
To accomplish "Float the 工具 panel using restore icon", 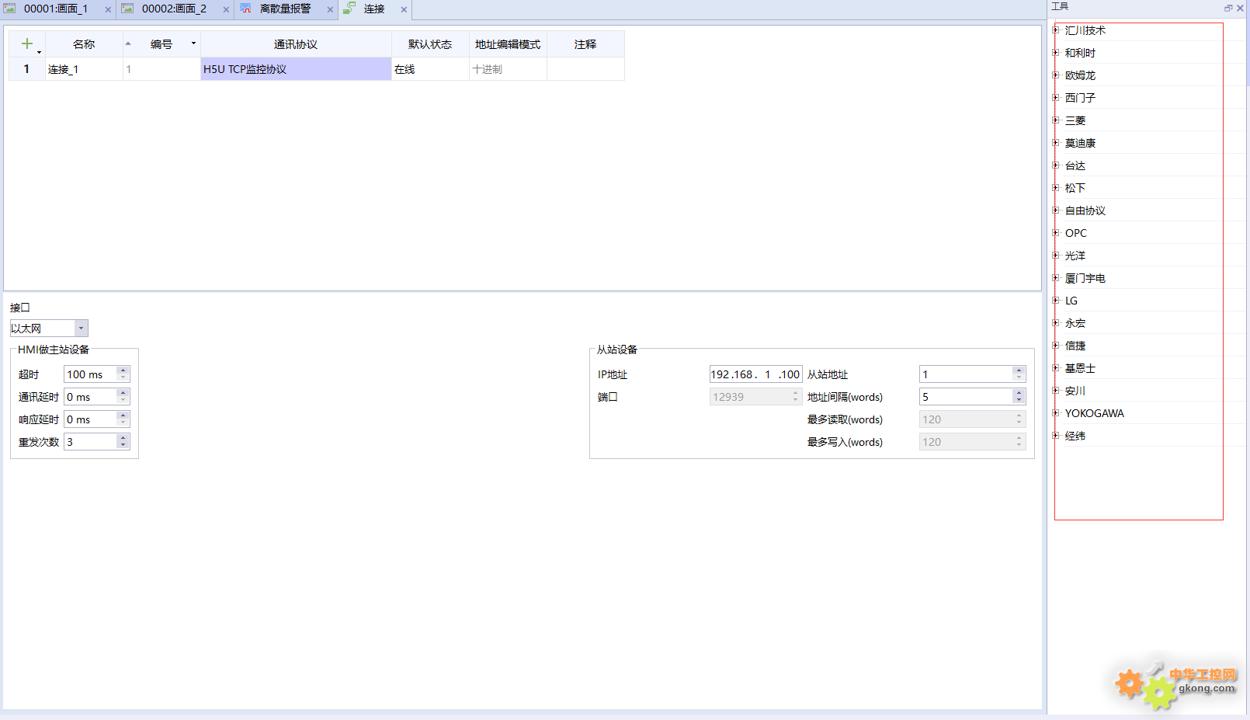I will pyautogui.click(x=1228, y=7).
